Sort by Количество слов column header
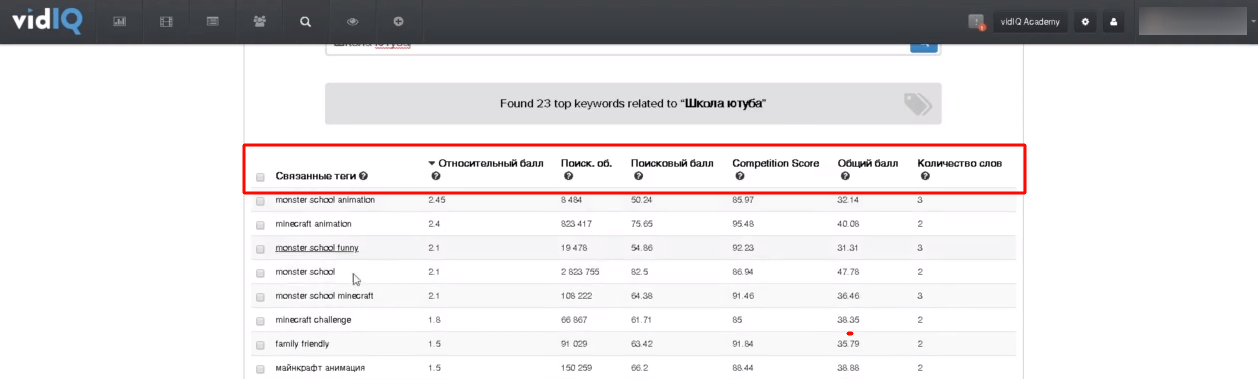The image size is (1258, 379). tap(960, 163)
